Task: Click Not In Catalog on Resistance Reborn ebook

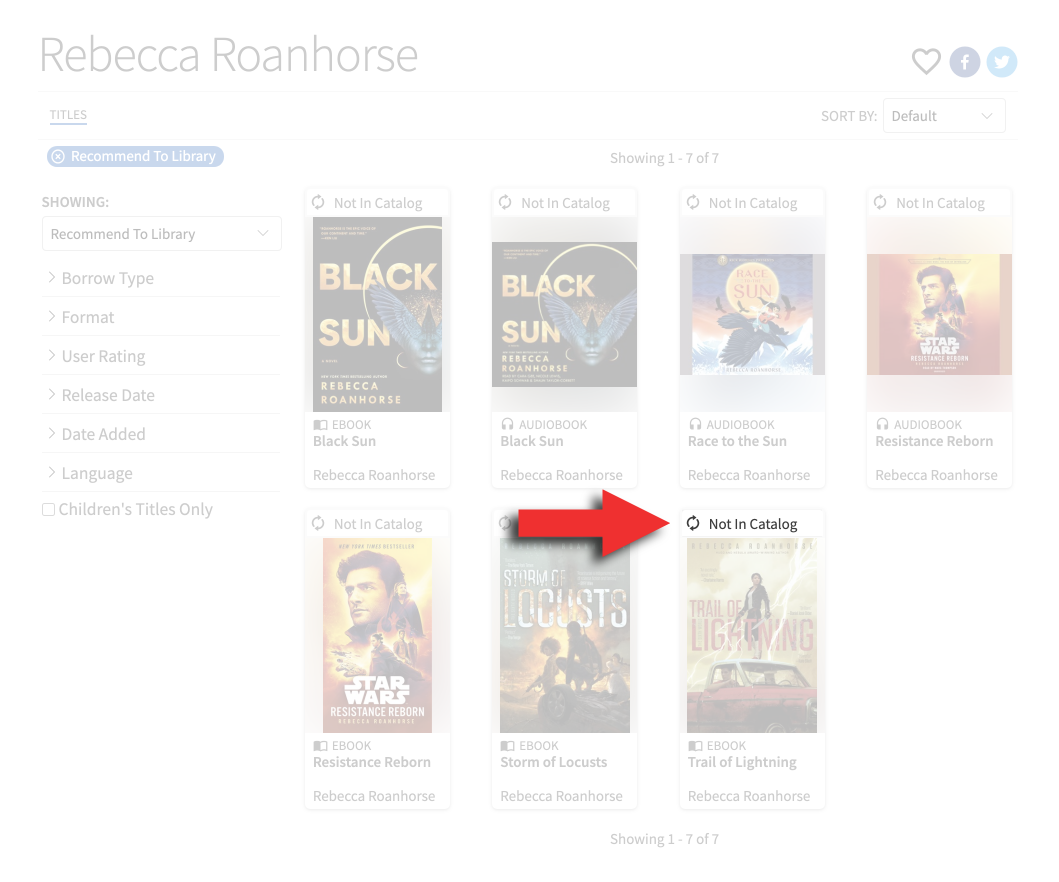Action: 367,524
